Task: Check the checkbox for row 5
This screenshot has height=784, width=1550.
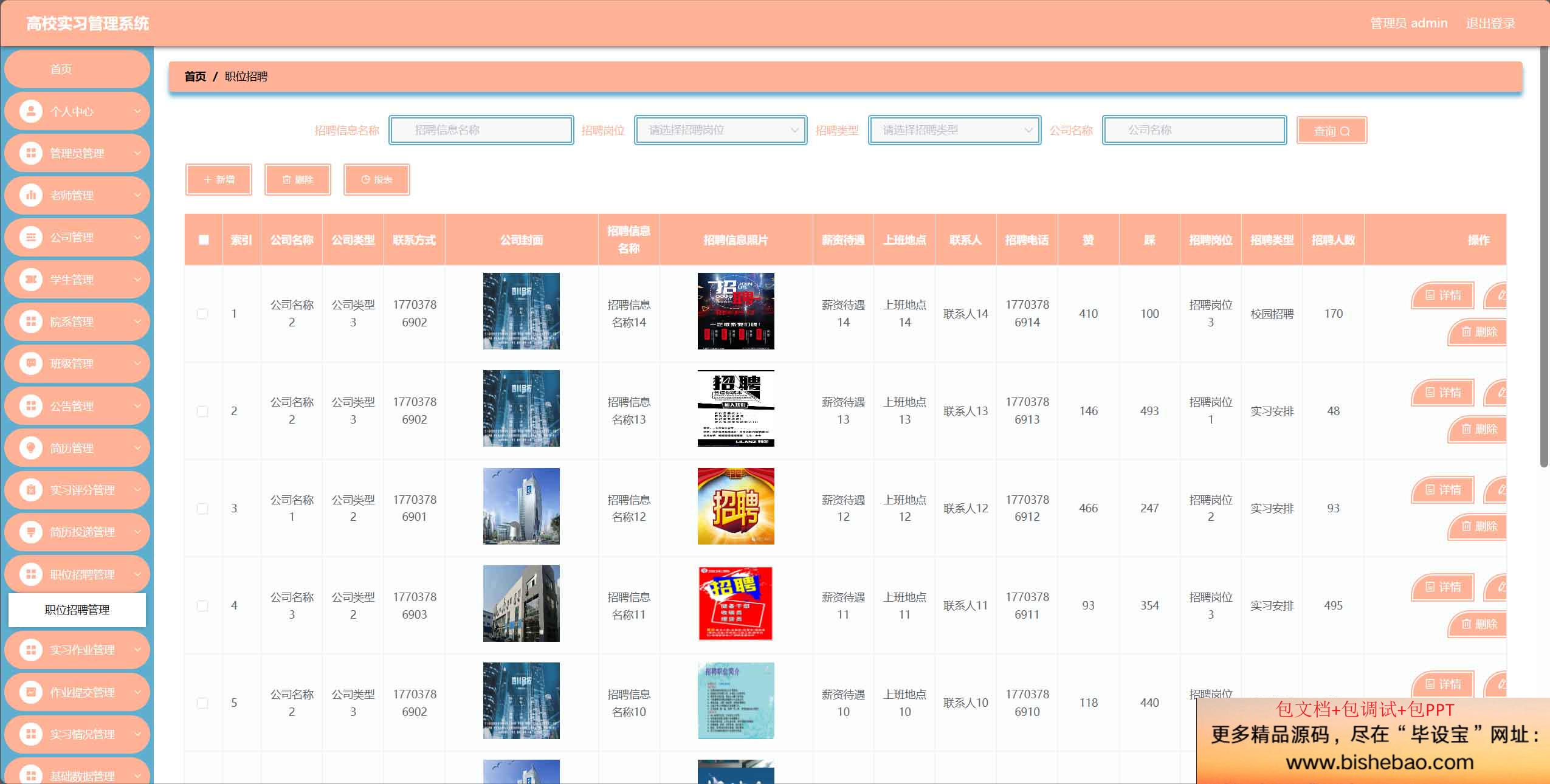Action: tap(202, 703)
